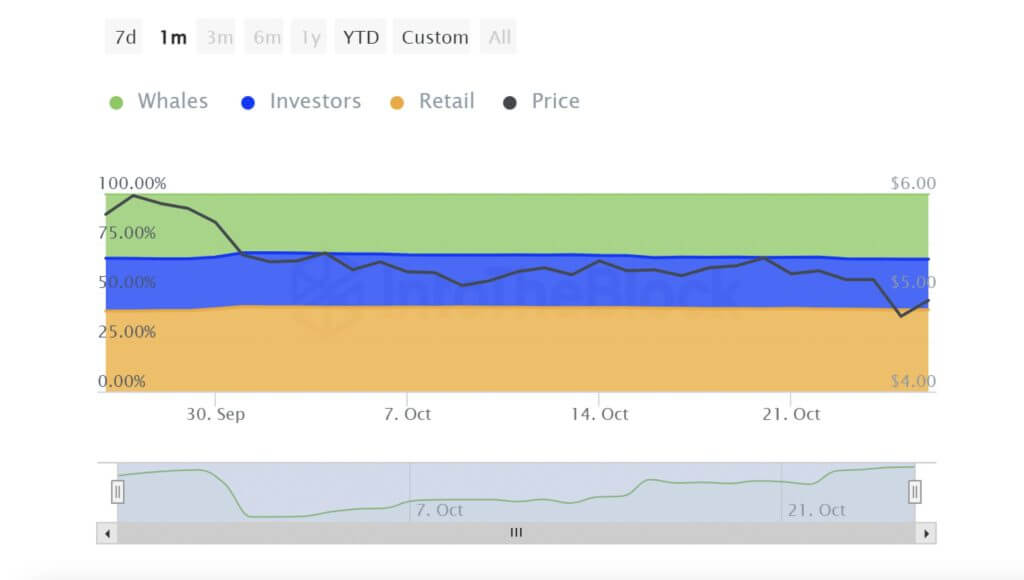Click the 14. Oct axis label
The image size is (1024, 580).
pos(599,414)
